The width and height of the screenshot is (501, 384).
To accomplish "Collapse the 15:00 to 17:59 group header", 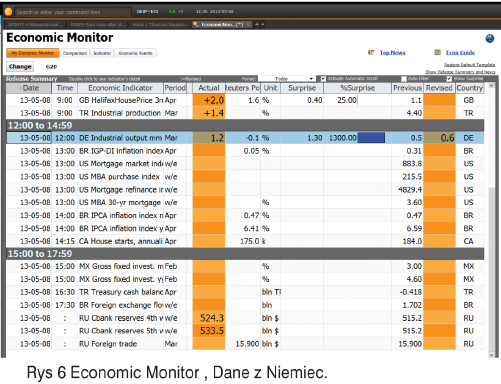I will click(245, 254).
